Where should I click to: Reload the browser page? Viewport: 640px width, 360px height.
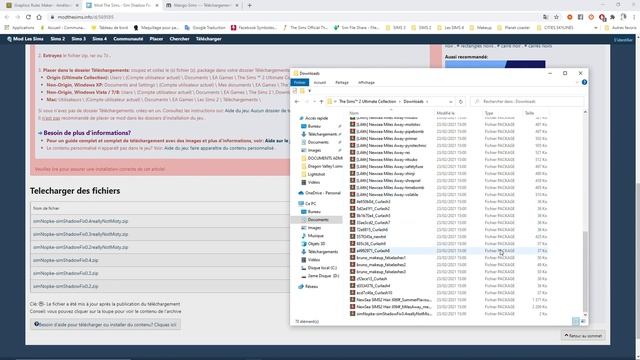28,17
